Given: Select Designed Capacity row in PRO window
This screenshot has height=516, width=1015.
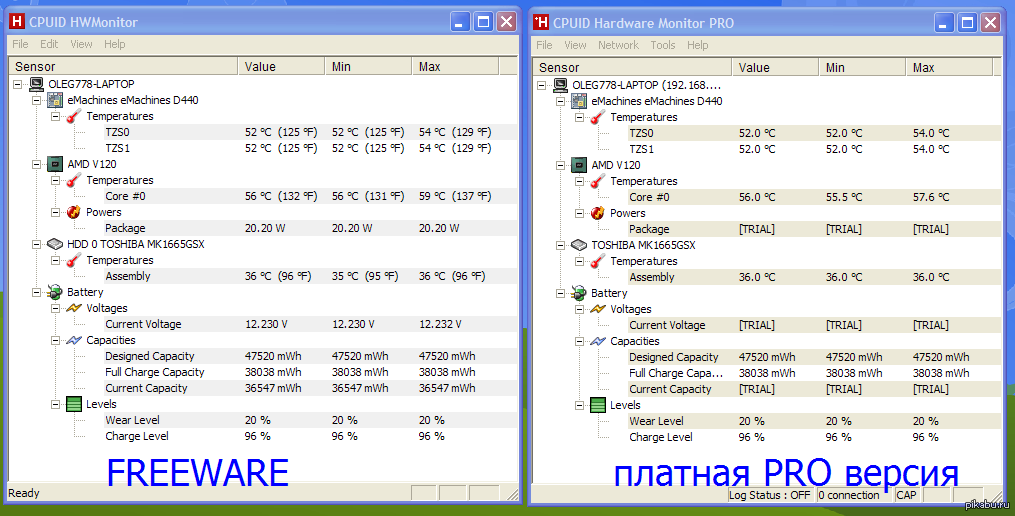Looking at the screenshot, I should coord(814,357).
